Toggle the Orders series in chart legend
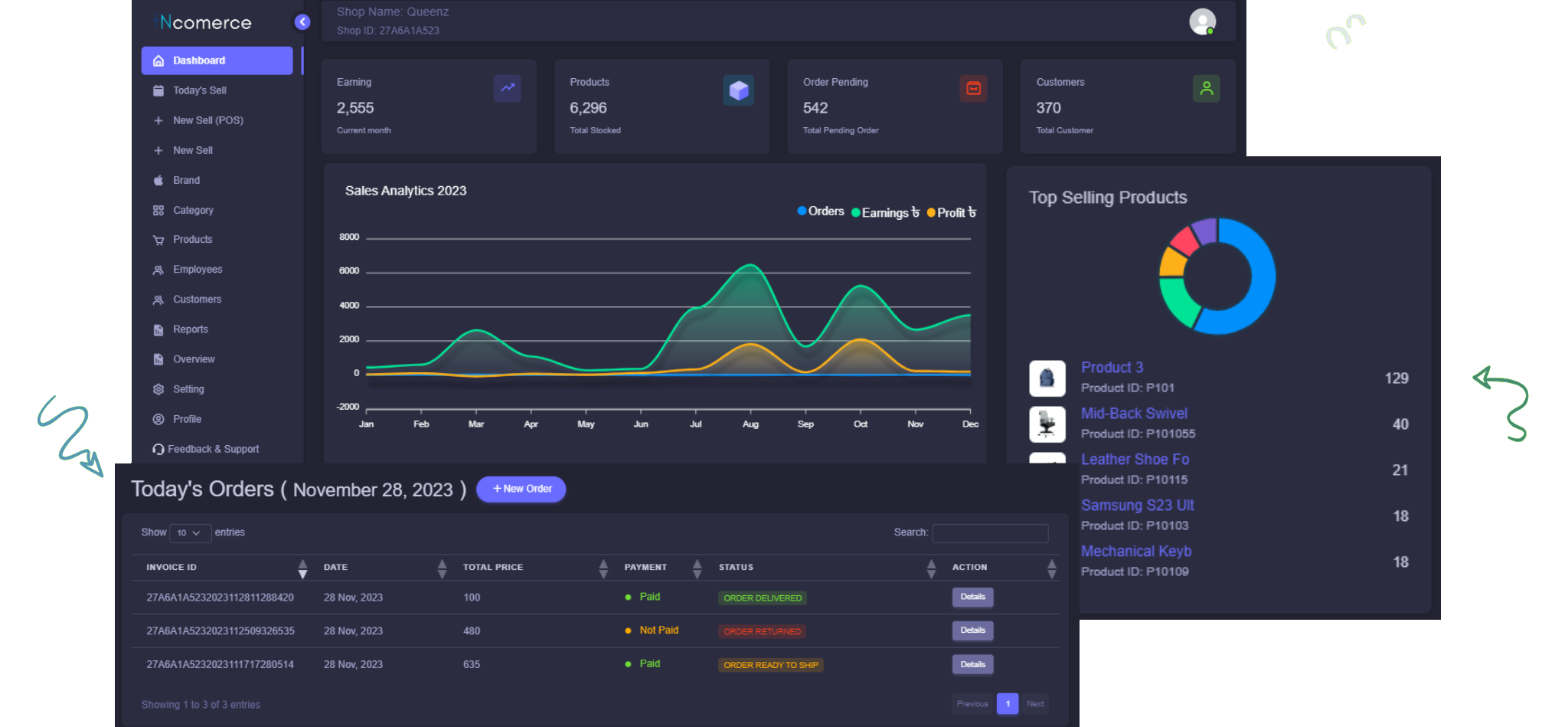Viewport: 1568px width, 727px height. tap(821, 211)
